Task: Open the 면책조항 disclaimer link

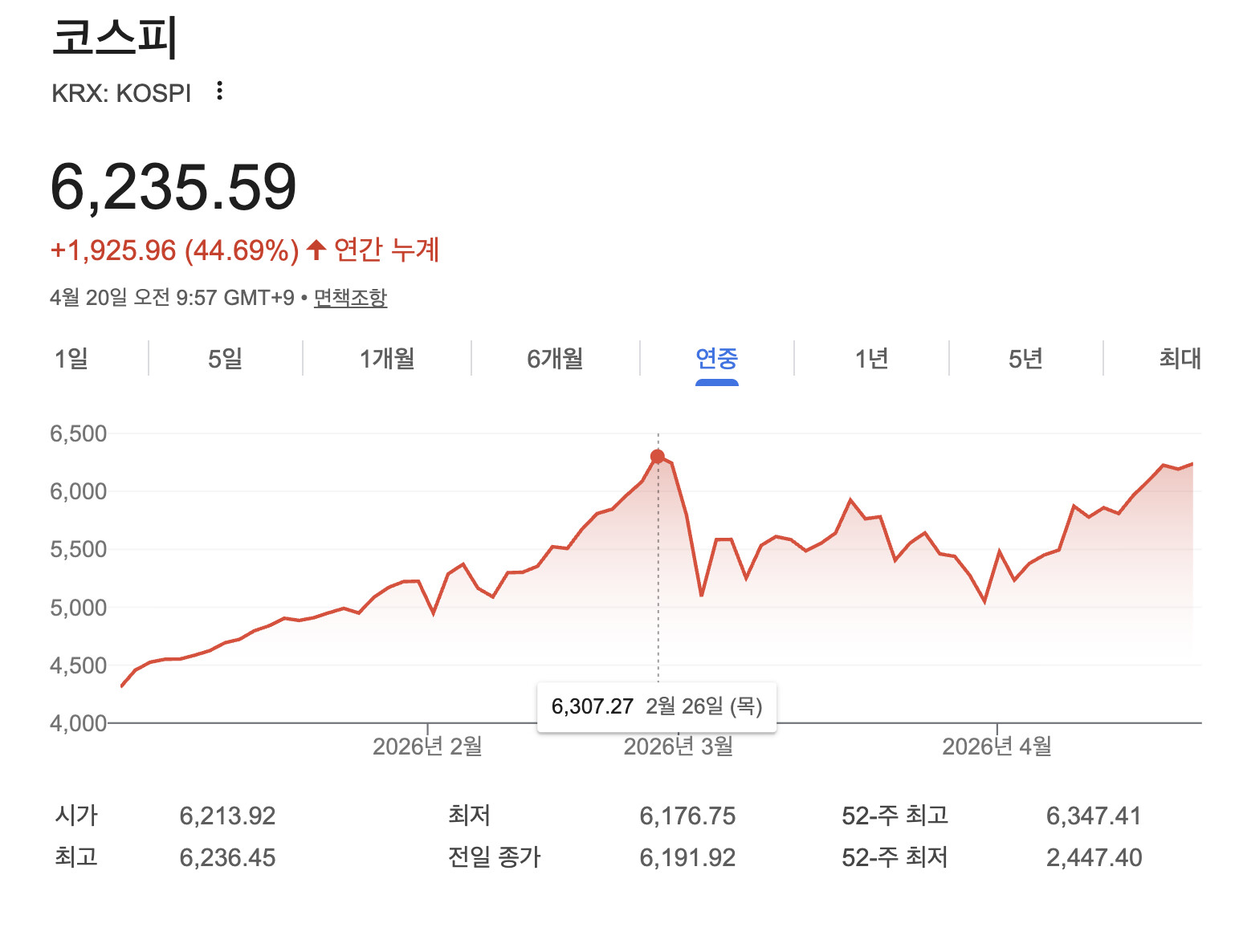Action: click(x=350, y=298)
